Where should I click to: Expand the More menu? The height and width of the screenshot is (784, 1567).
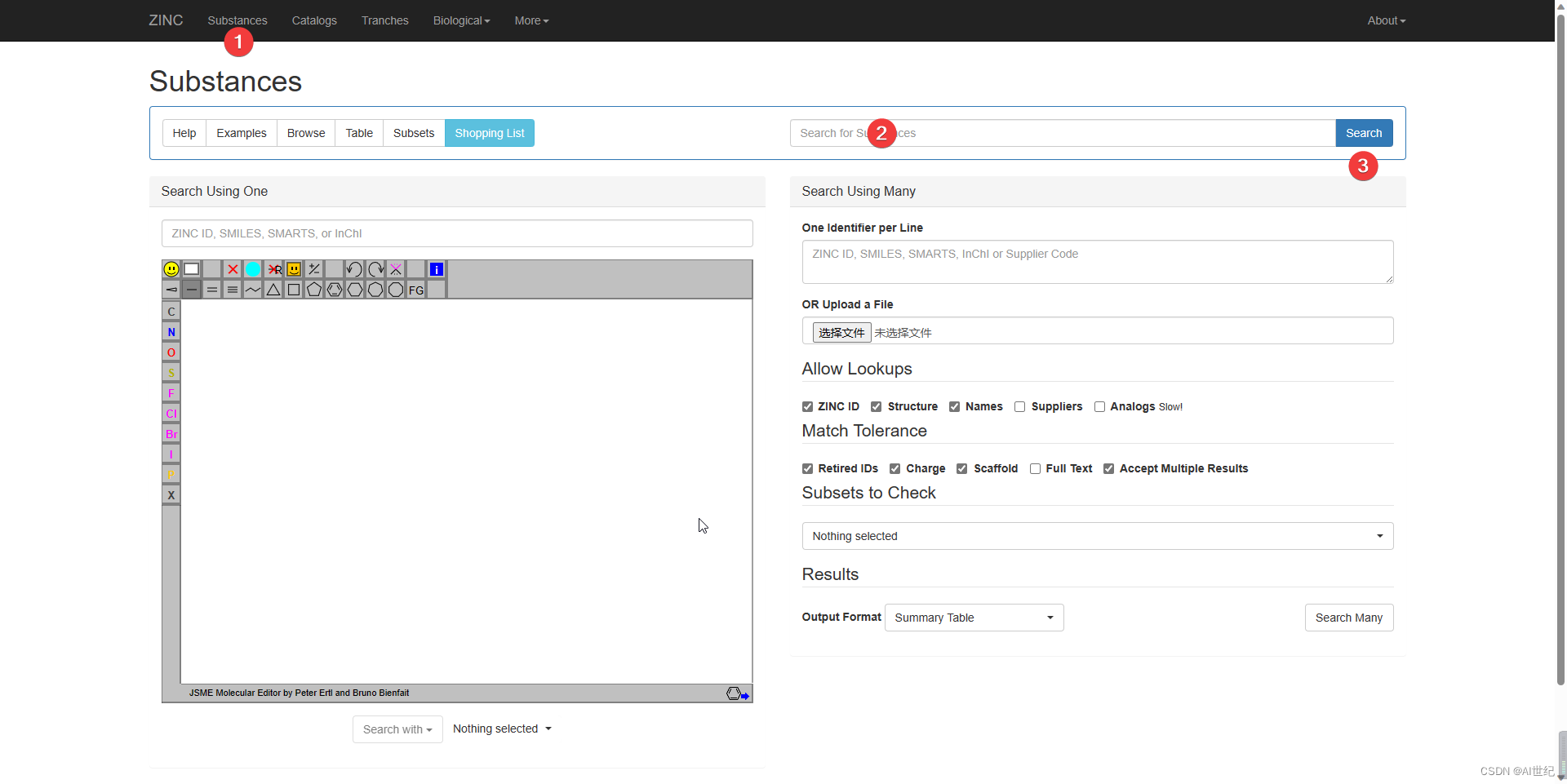tap(531, 20)
